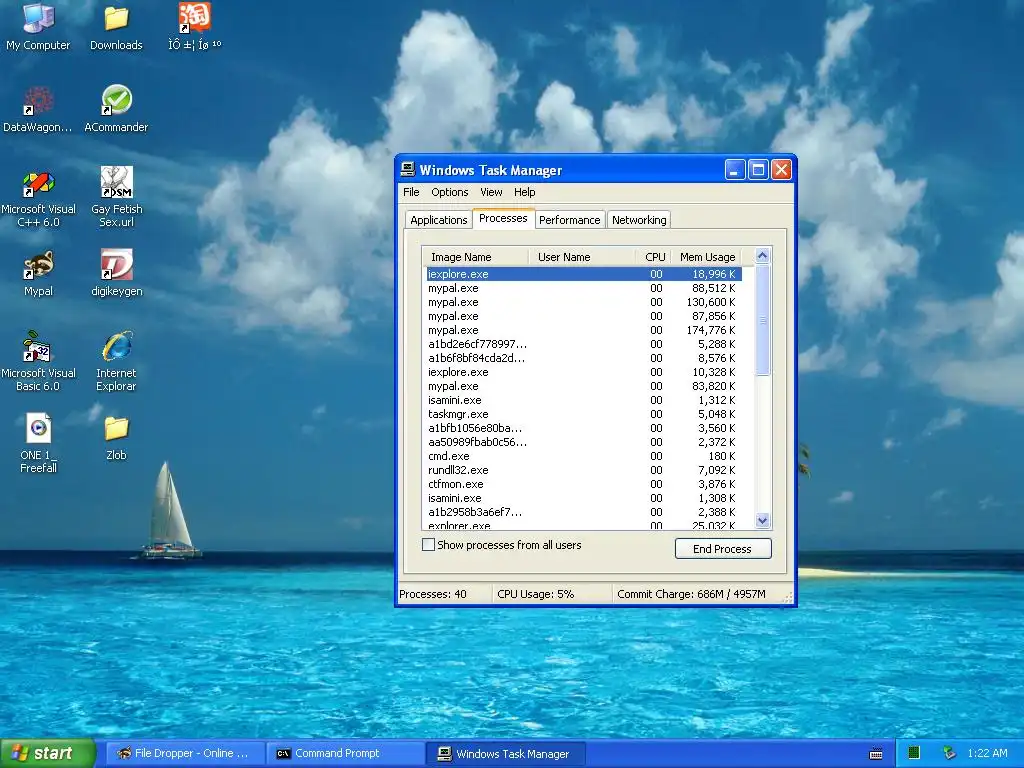Click Windows Task Manager taskbar button

pyautogui.click(x=505, y=753)
